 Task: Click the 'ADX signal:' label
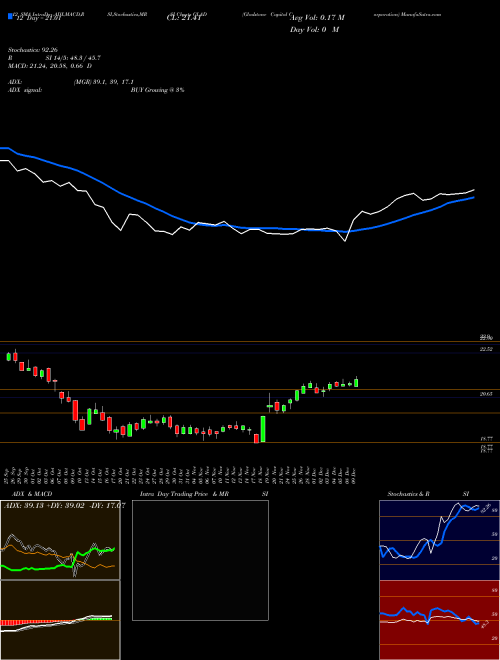pyautogui.click(x=24, y=90)
